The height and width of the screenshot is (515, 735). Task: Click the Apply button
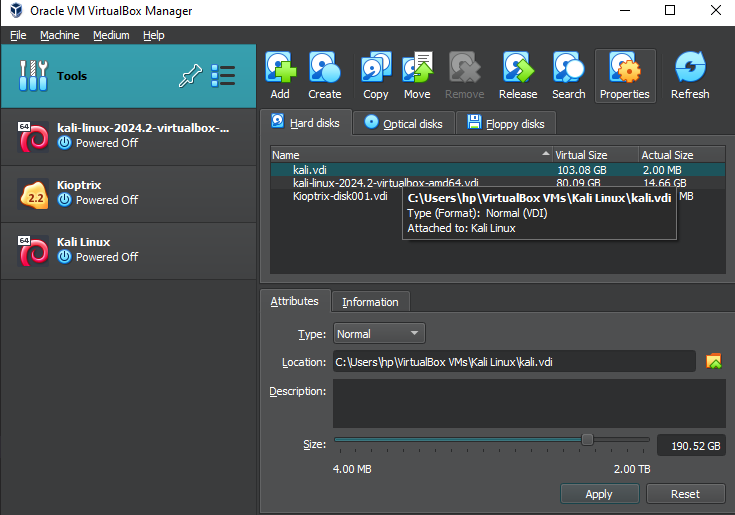click(599, 494)
